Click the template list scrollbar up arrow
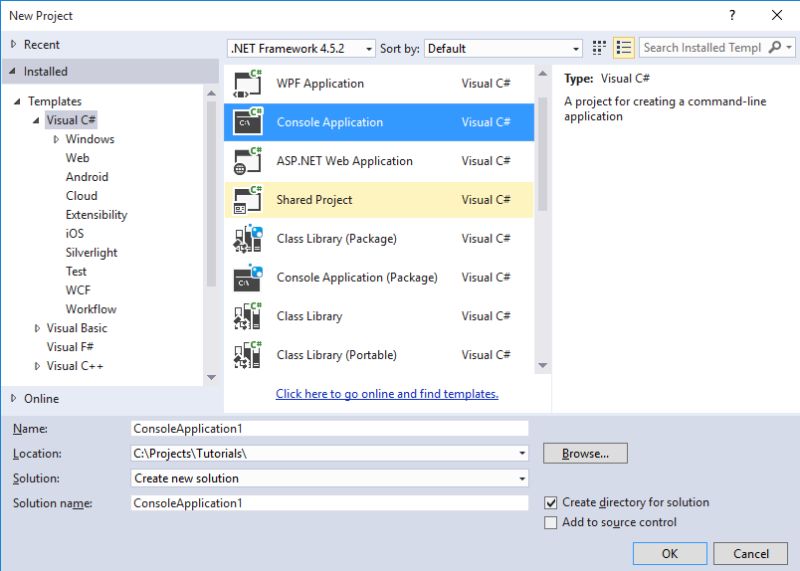This screenshot has height=571, width=800. click(543, 74)
